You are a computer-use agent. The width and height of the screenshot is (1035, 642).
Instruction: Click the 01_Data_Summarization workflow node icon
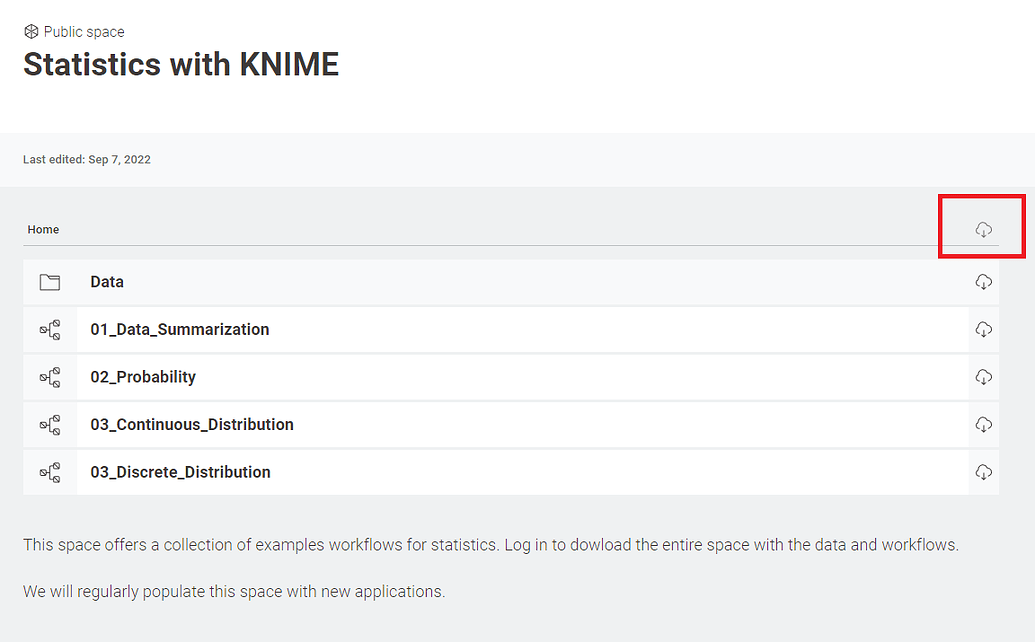[50, 329]
